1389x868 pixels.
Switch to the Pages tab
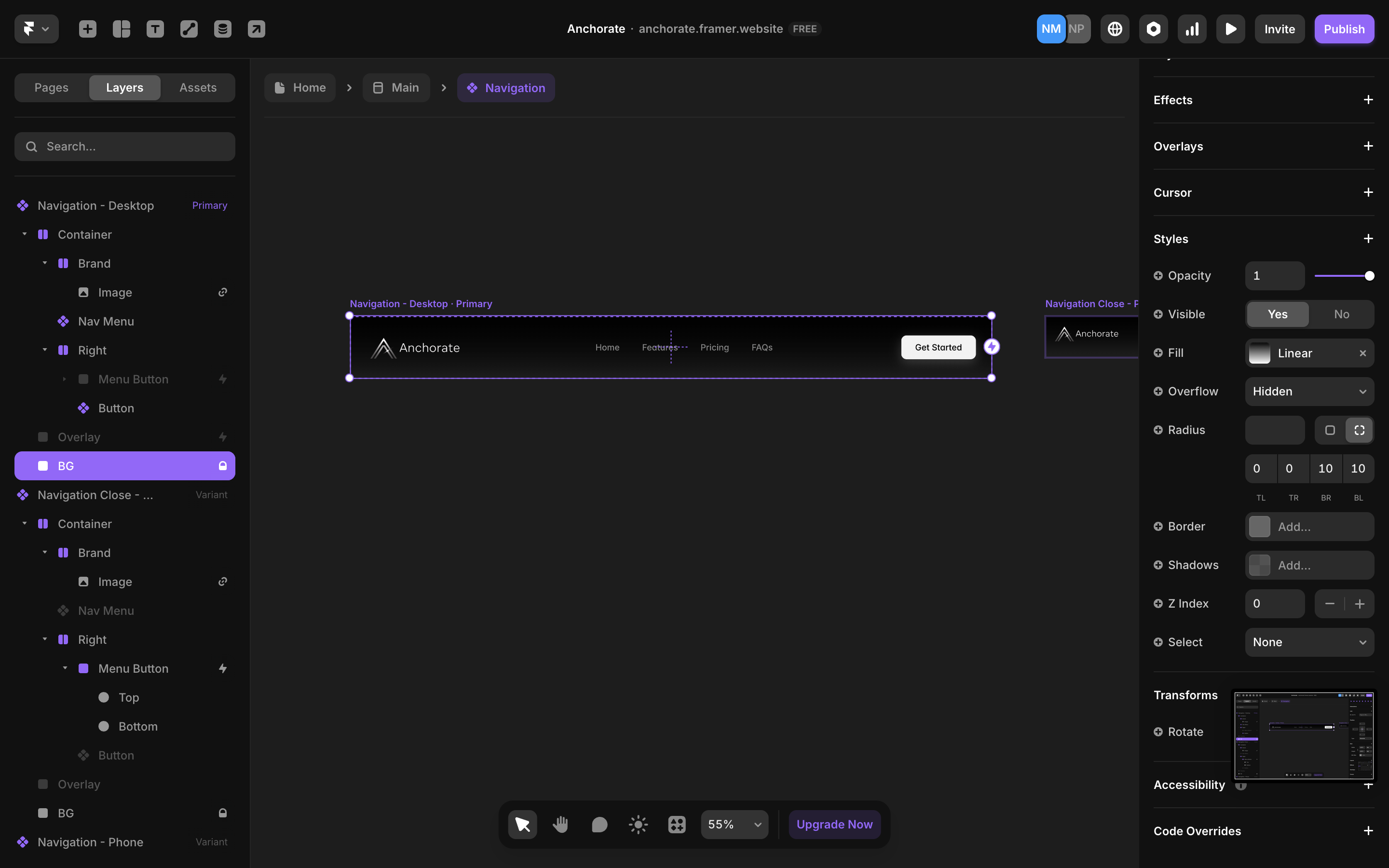pyautogui.click(x=51, y=88)
